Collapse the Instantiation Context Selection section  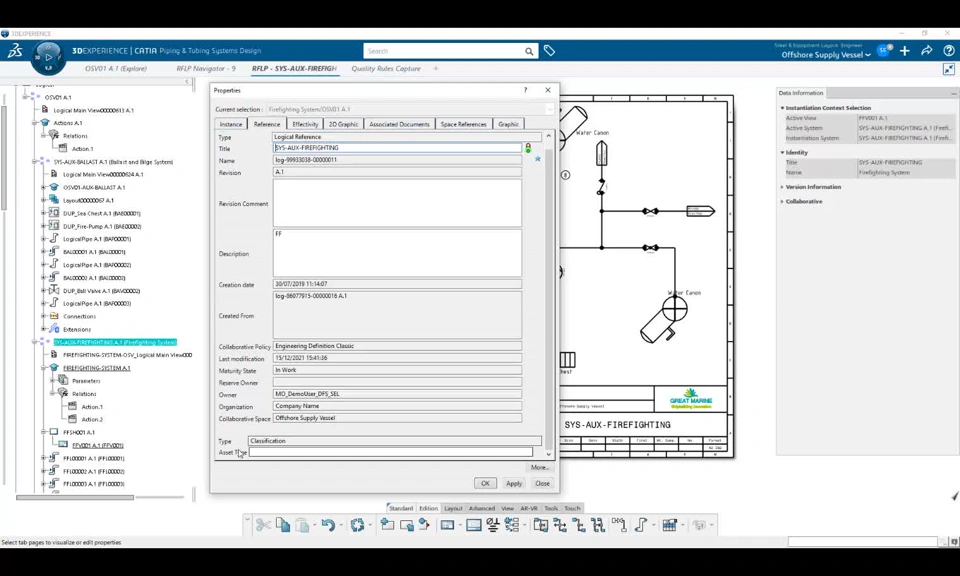(x=782, y=108)
